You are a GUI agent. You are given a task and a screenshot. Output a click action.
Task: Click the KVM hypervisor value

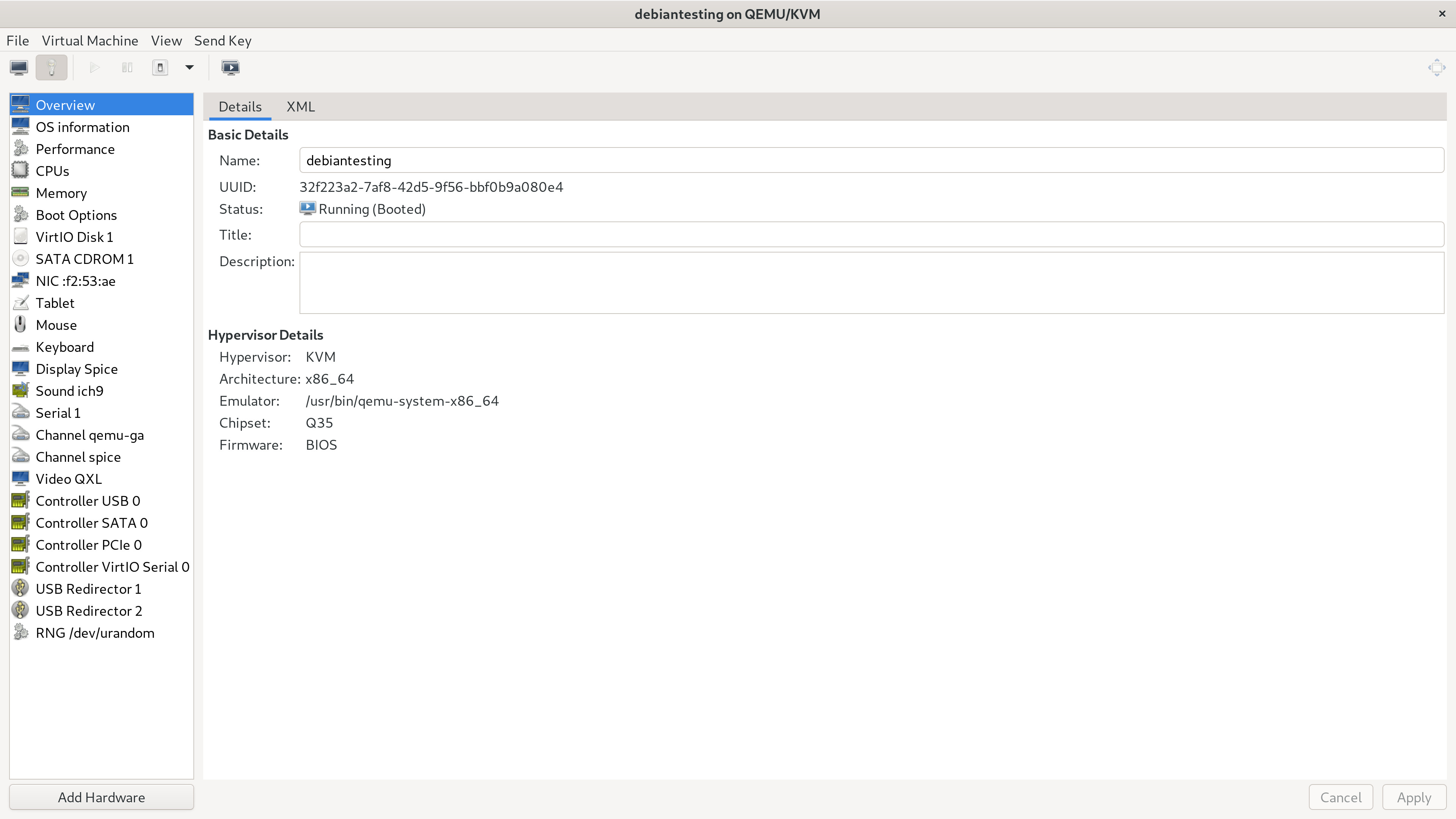tap(320, 357)
